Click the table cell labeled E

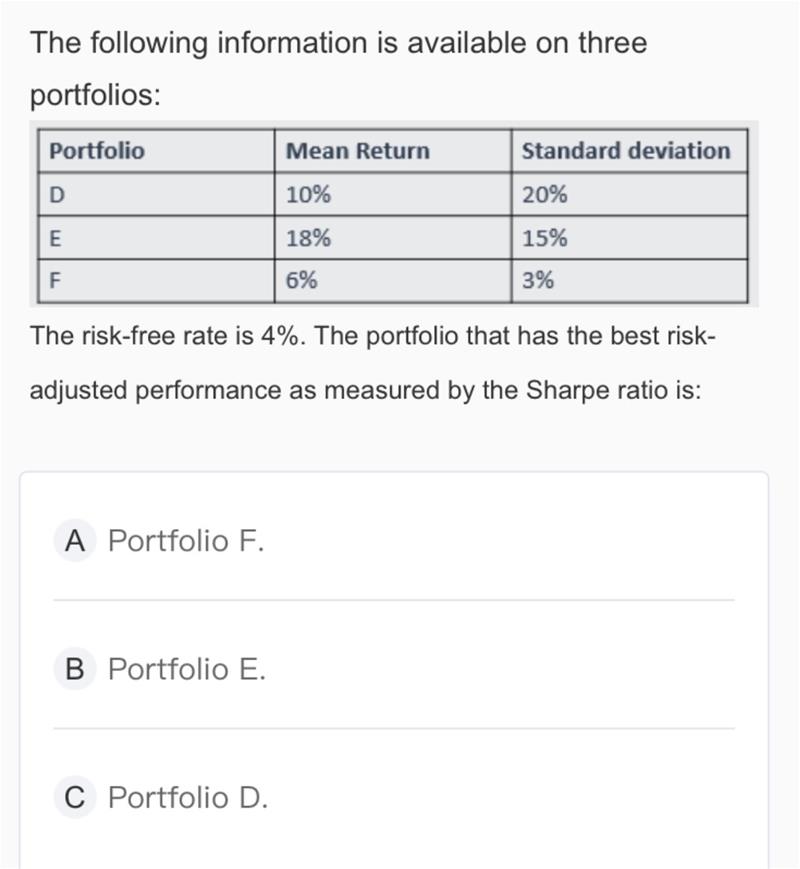click(x=56, y=238)
